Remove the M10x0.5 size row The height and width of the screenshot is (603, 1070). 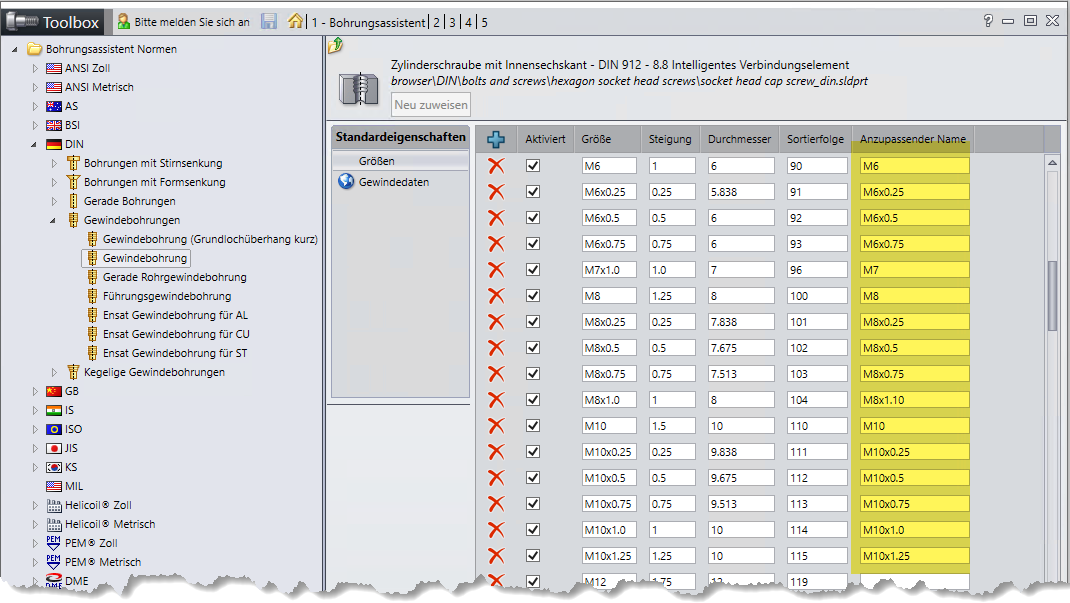click(496, 478)
